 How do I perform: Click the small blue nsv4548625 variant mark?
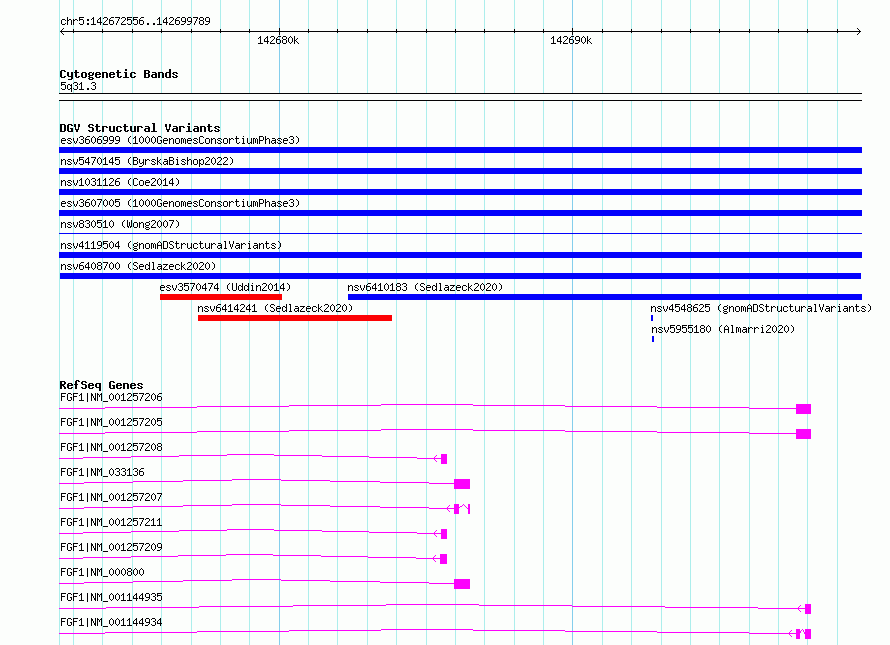tap(652, 318)
